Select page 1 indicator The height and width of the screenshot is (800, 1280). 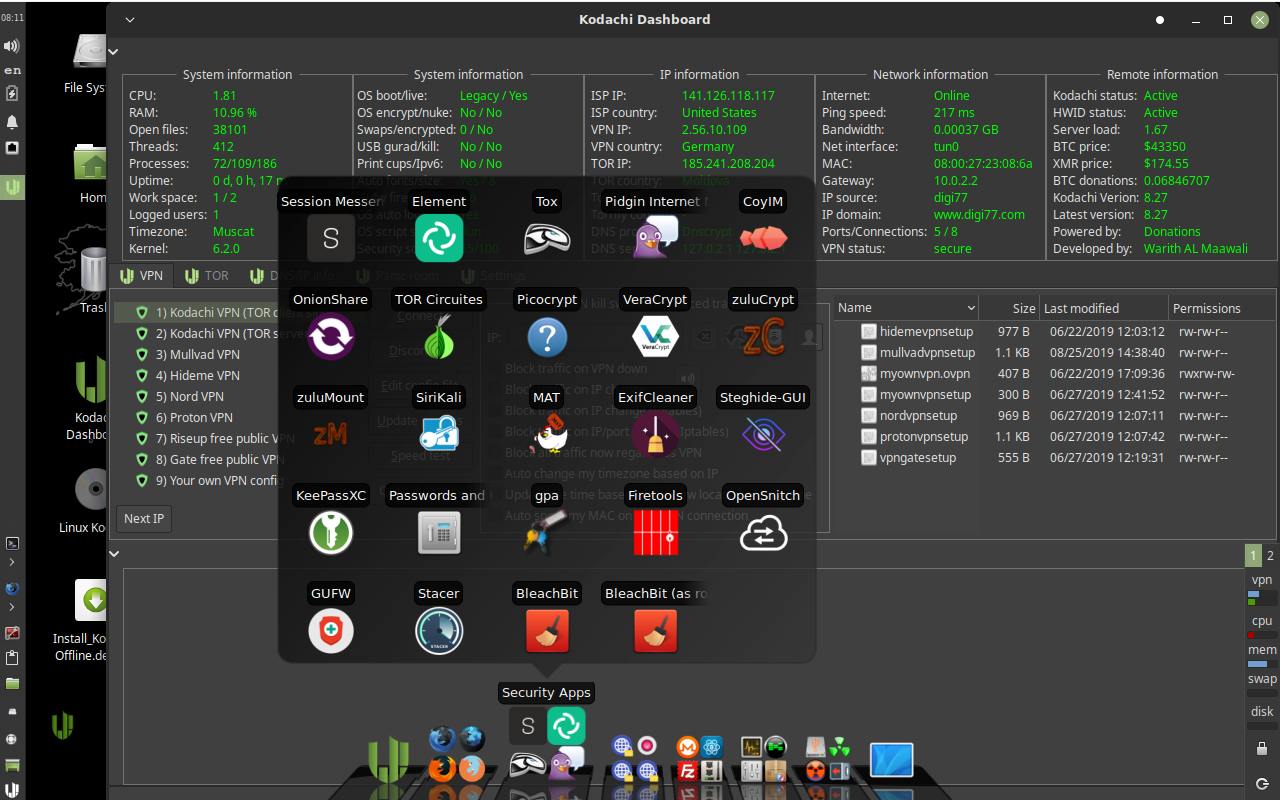(1253, 556)
